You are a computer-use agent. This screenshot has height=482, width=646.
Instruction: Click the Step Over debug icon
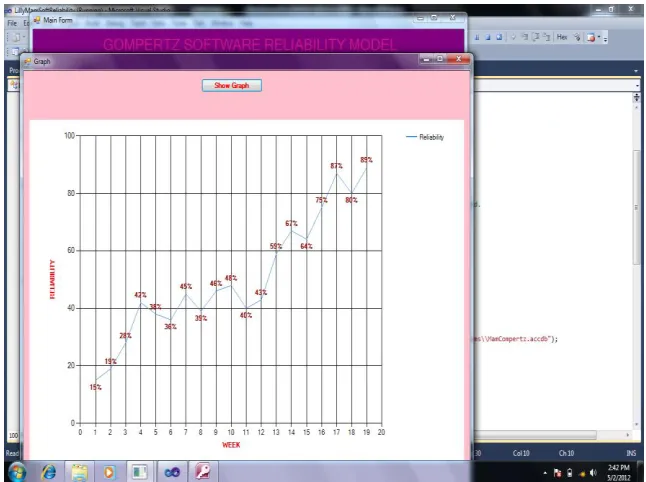536,37
